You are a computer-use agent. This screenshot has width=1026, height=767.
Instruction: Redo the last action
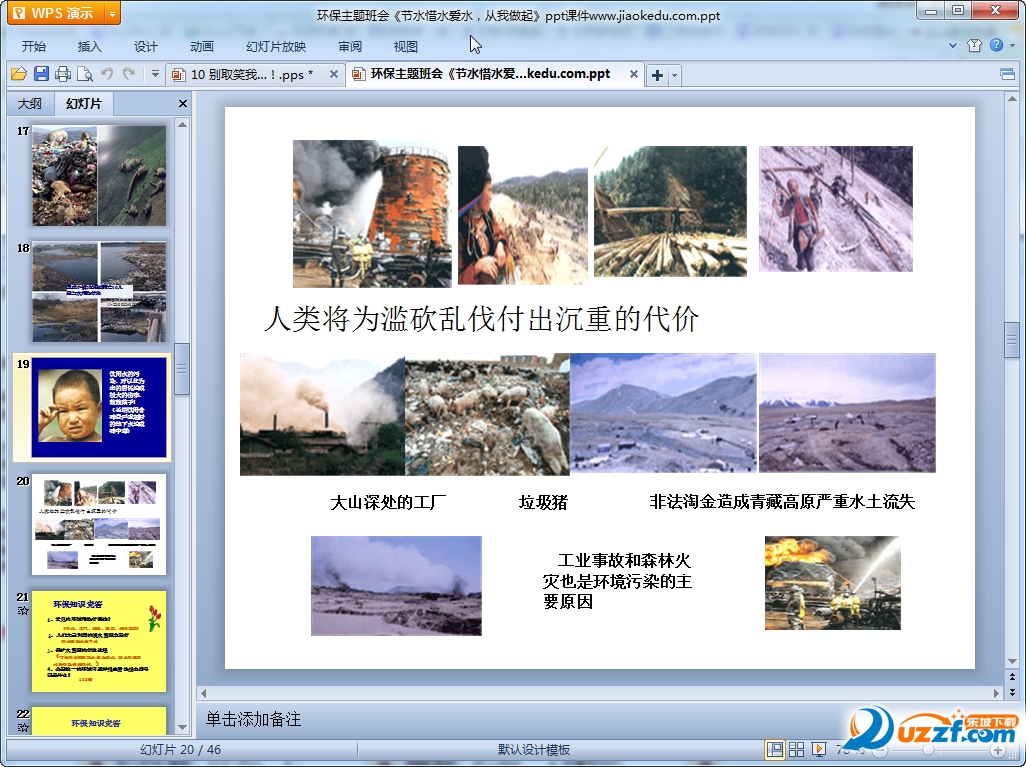point(129,74)
